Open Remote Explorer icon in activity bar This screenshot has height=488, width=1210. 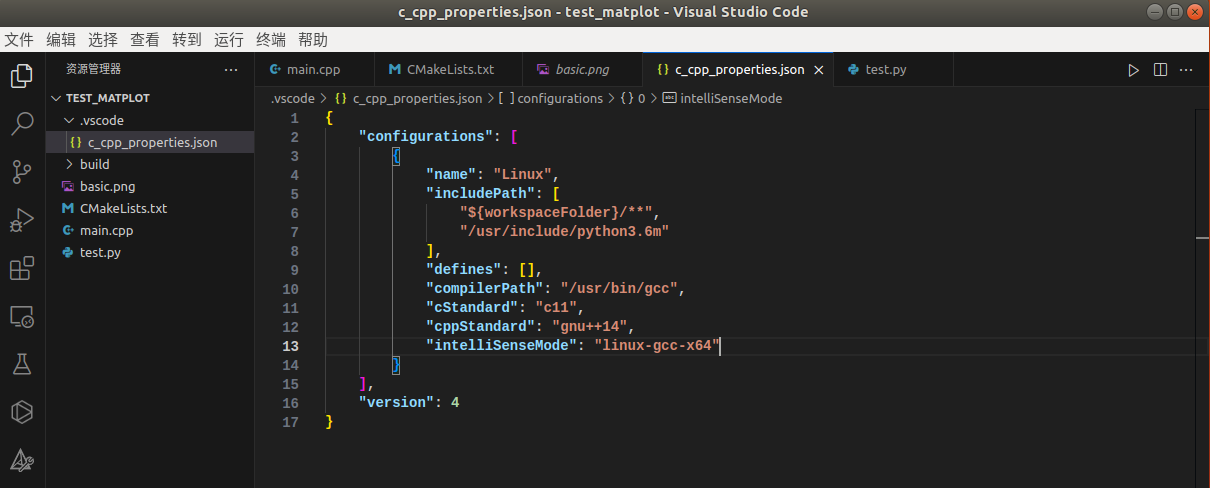click(x=22, y=317)
